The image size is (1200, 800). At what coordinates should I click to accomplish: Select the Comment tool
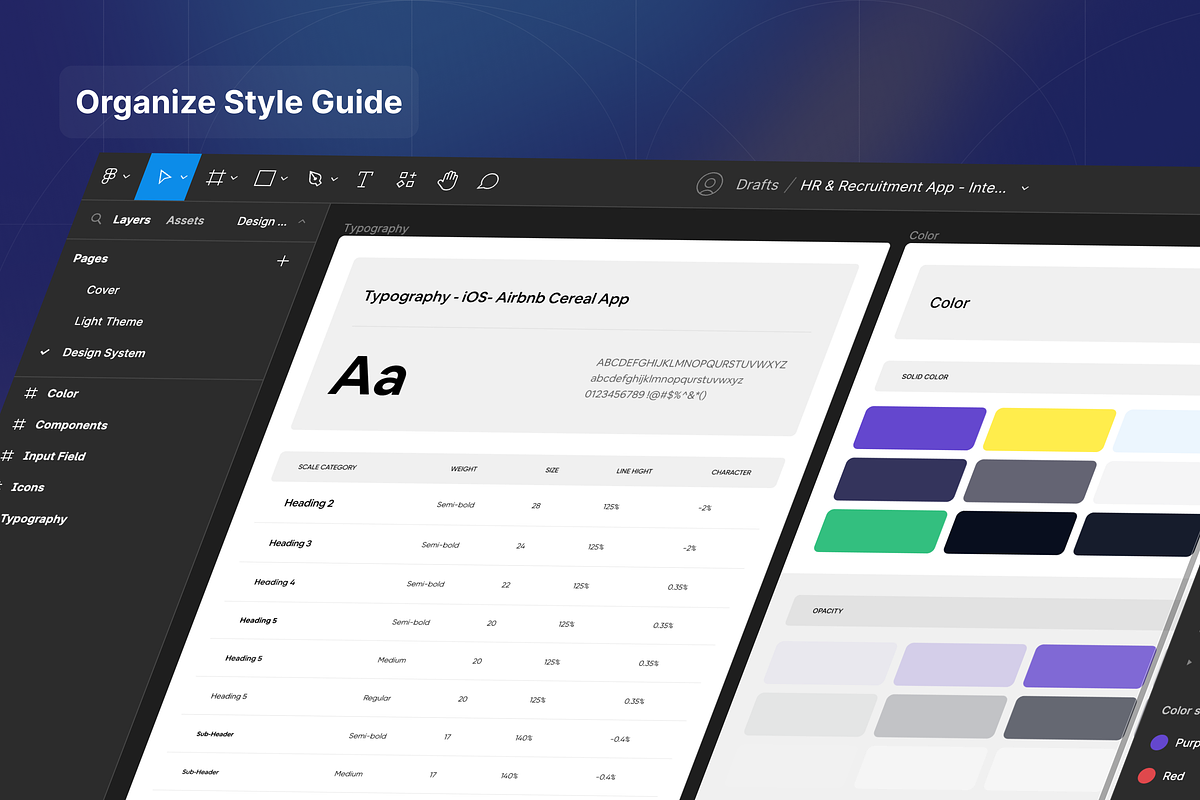488,181
